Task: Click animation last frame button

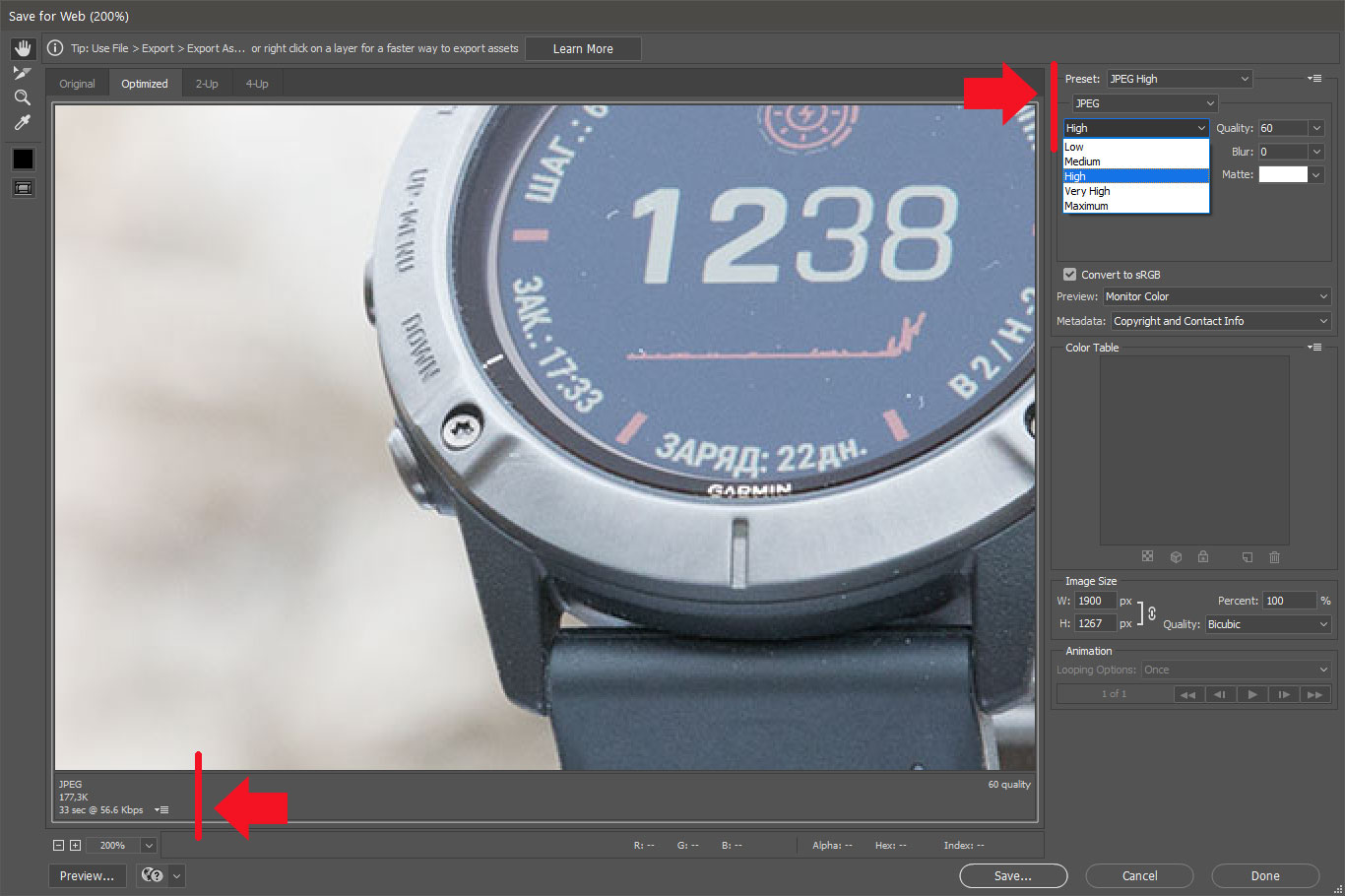Action: [1314, 694]
